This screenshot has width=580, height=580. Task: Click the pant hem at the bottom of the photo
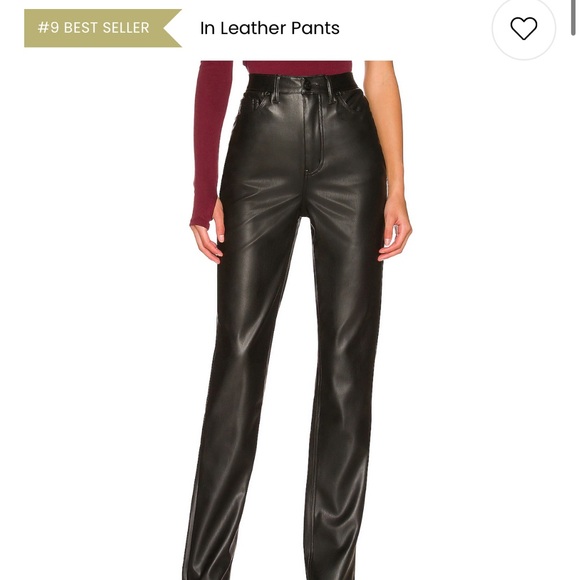tap(274, 570)
